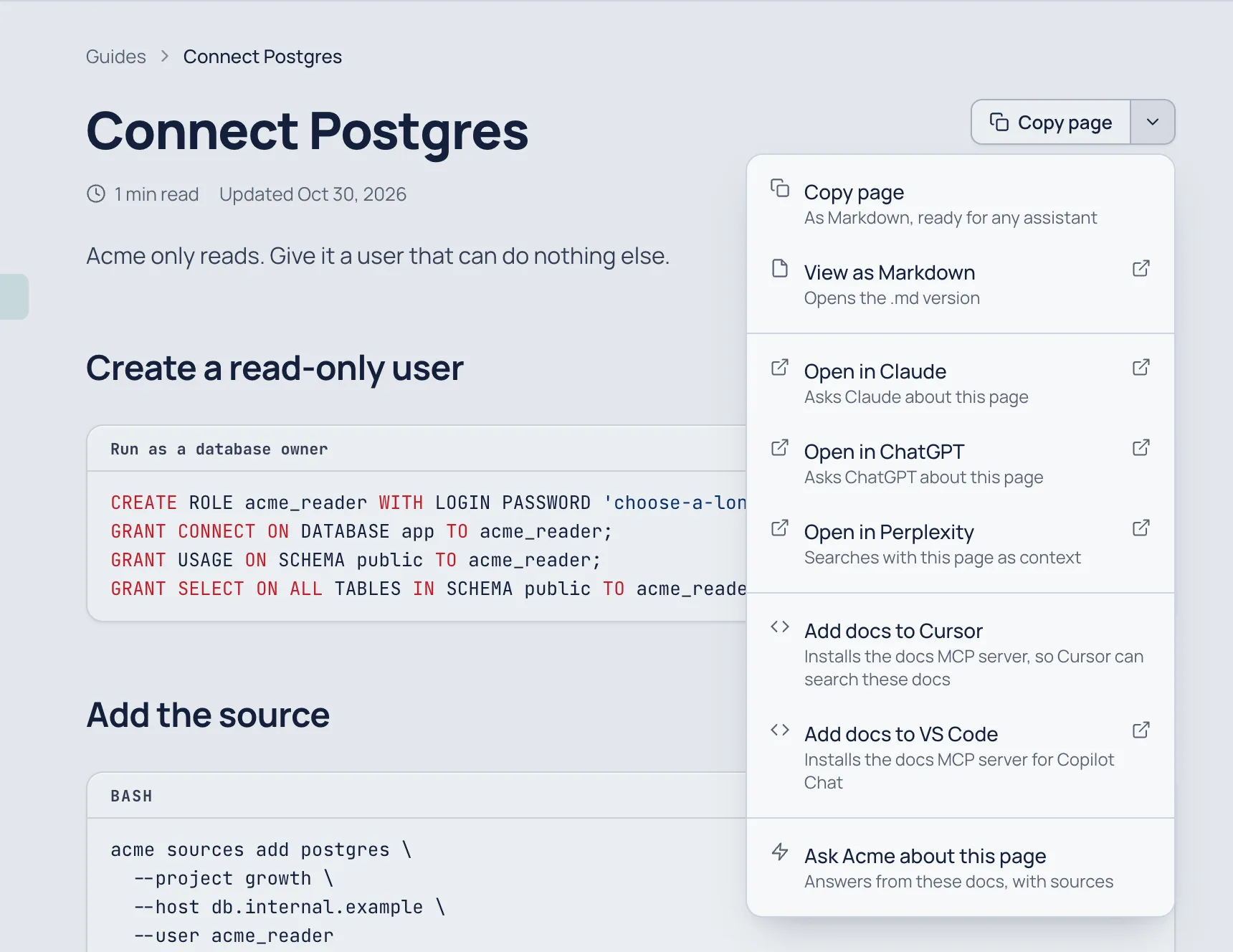Select Add docs to Cursor
Screen dimensions: 1233x952
point(961,654)
